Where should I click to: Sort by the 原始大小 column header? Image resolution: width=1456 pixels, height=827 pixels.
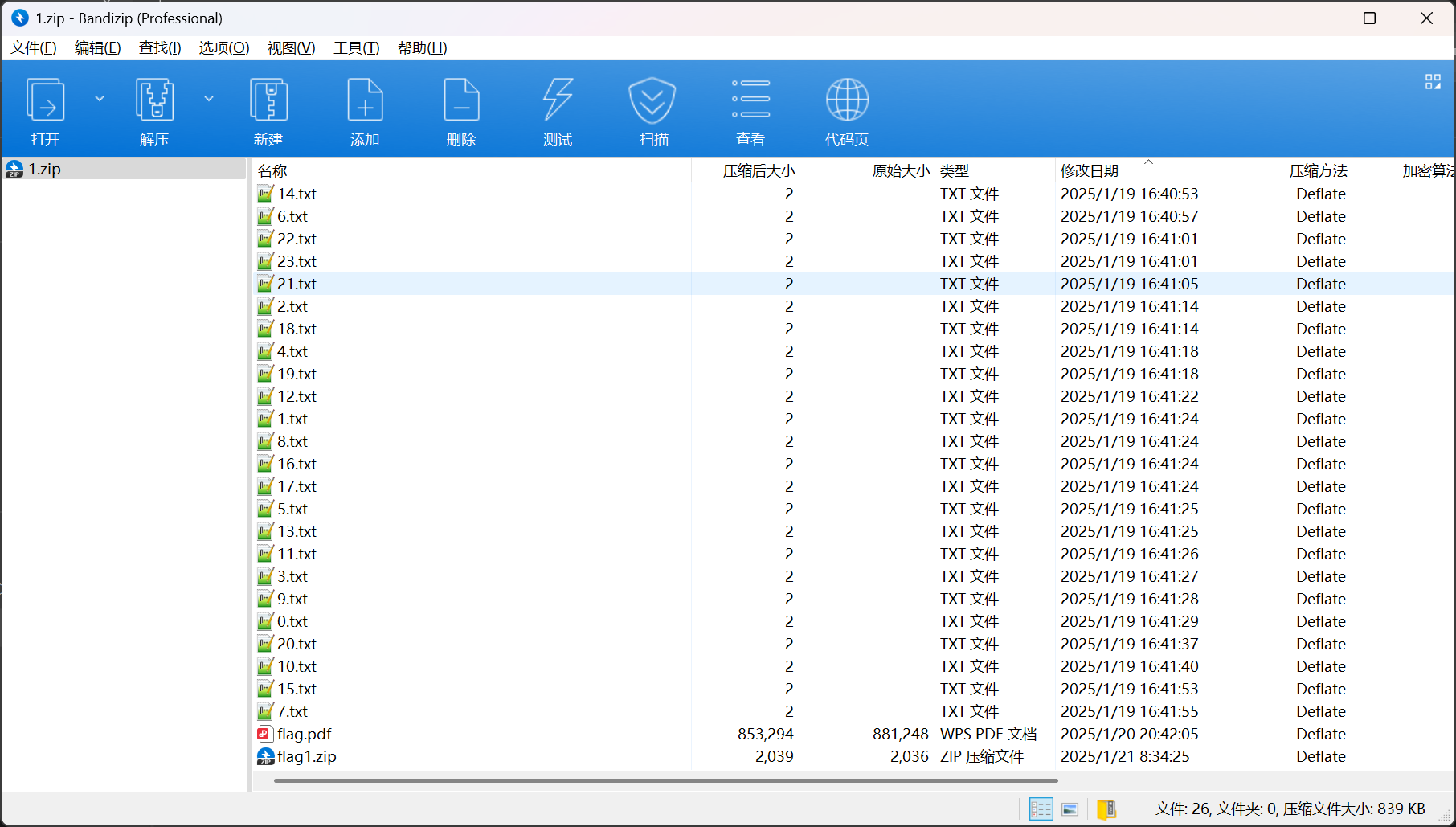pos(868,170)
